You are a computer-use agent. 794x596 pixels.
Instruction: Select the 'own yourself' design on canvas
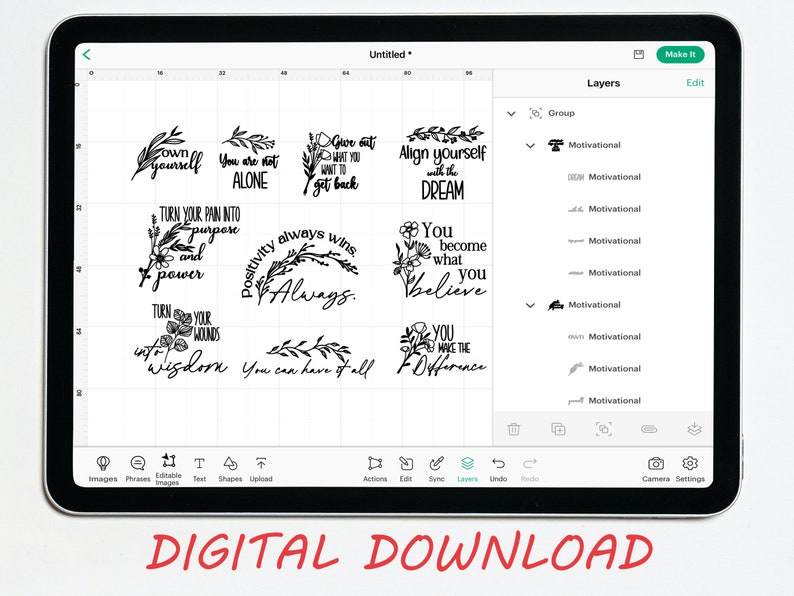point(167,153)
